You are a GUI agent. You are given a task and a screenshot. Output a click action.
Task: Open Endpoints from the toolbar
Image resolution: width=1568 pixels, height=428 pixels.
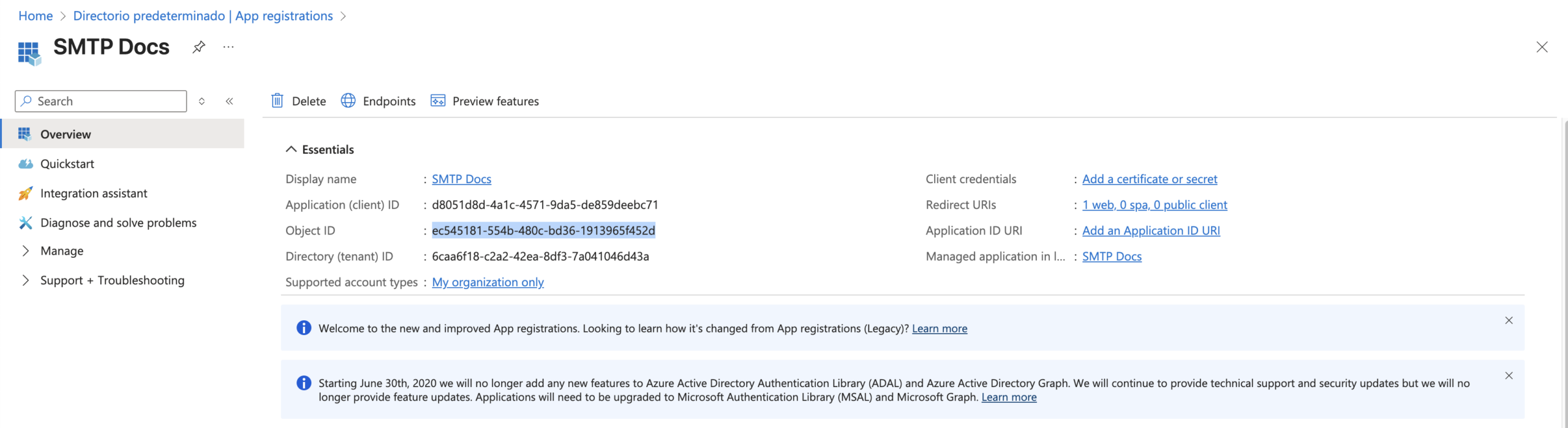[378, 101]
